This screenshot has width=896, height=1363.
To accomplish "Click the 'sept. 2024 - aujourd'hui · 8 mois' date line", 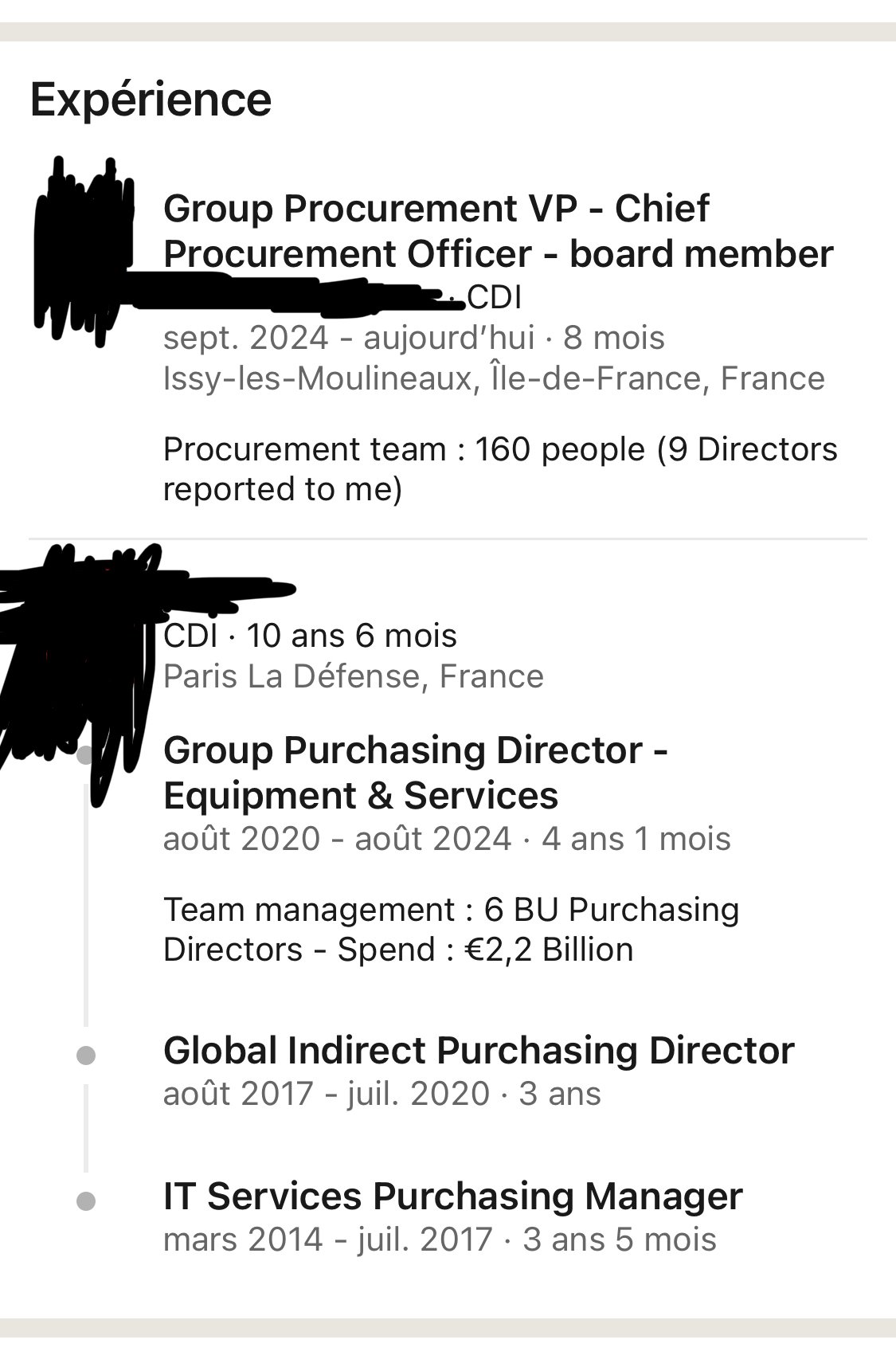I will [x=413, y=338].
